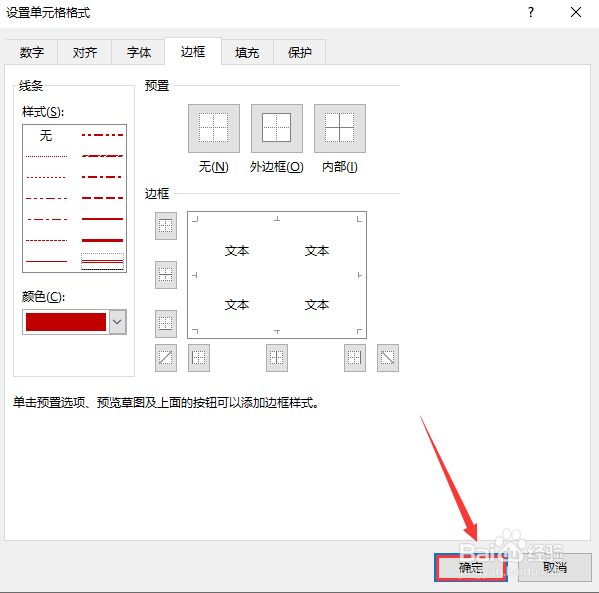
Task: Select the thickest solid line style
Action: pos(102,240)
